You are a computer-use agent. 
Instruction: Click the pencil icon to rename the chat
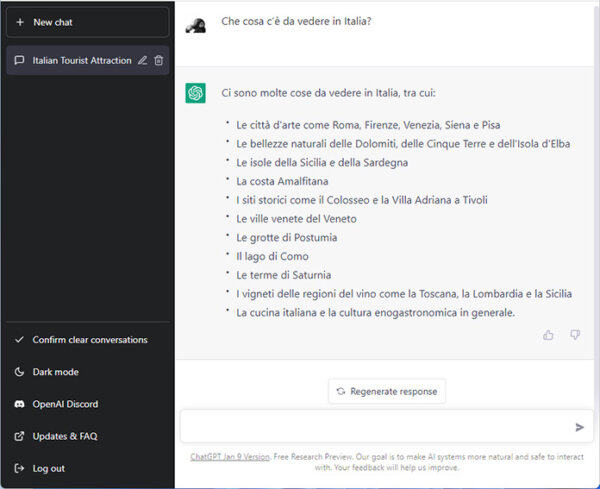coord(143,61)
